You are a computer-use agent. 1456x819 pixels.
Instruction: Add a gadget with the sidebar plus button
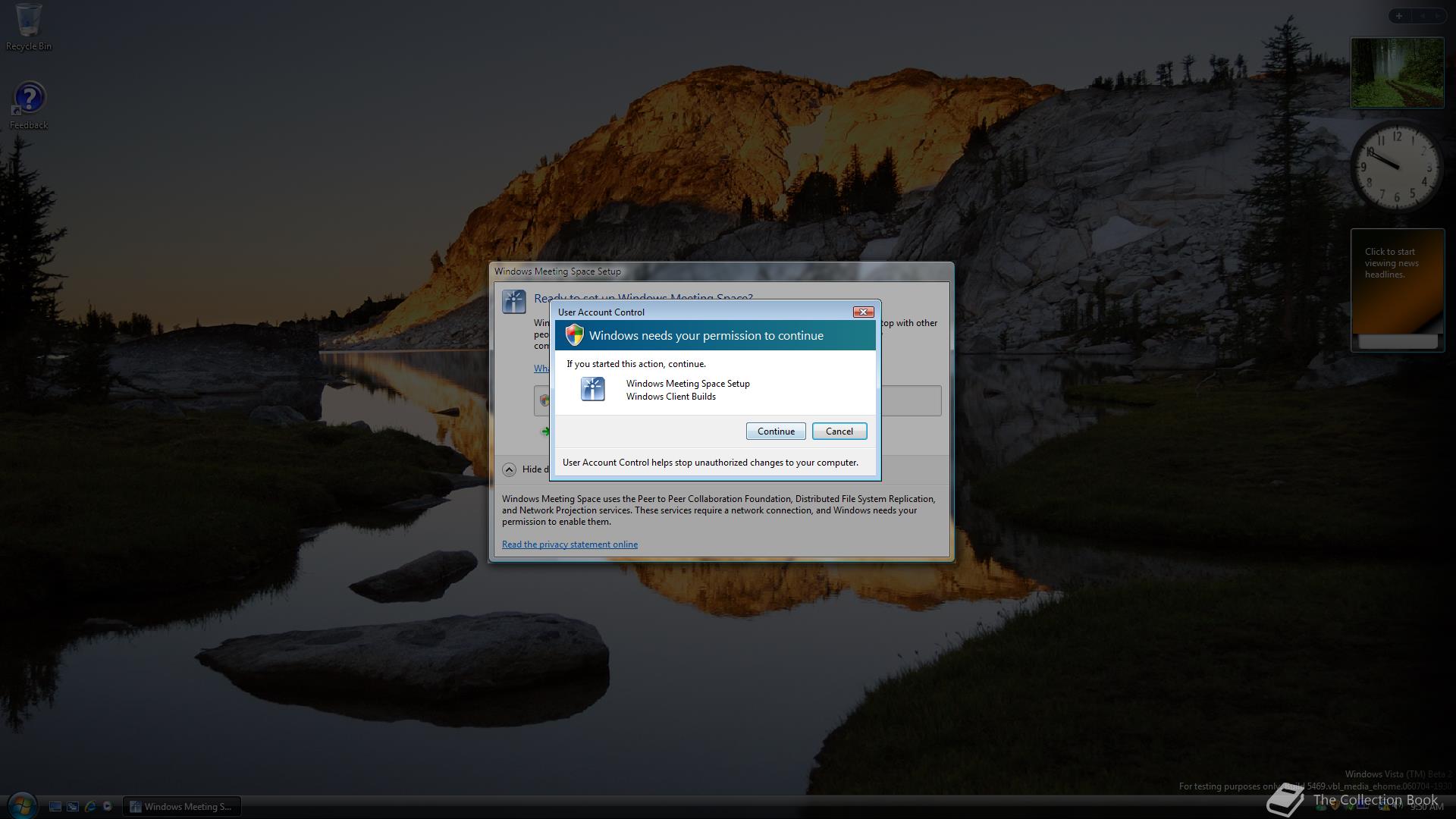click(1399, 16)
